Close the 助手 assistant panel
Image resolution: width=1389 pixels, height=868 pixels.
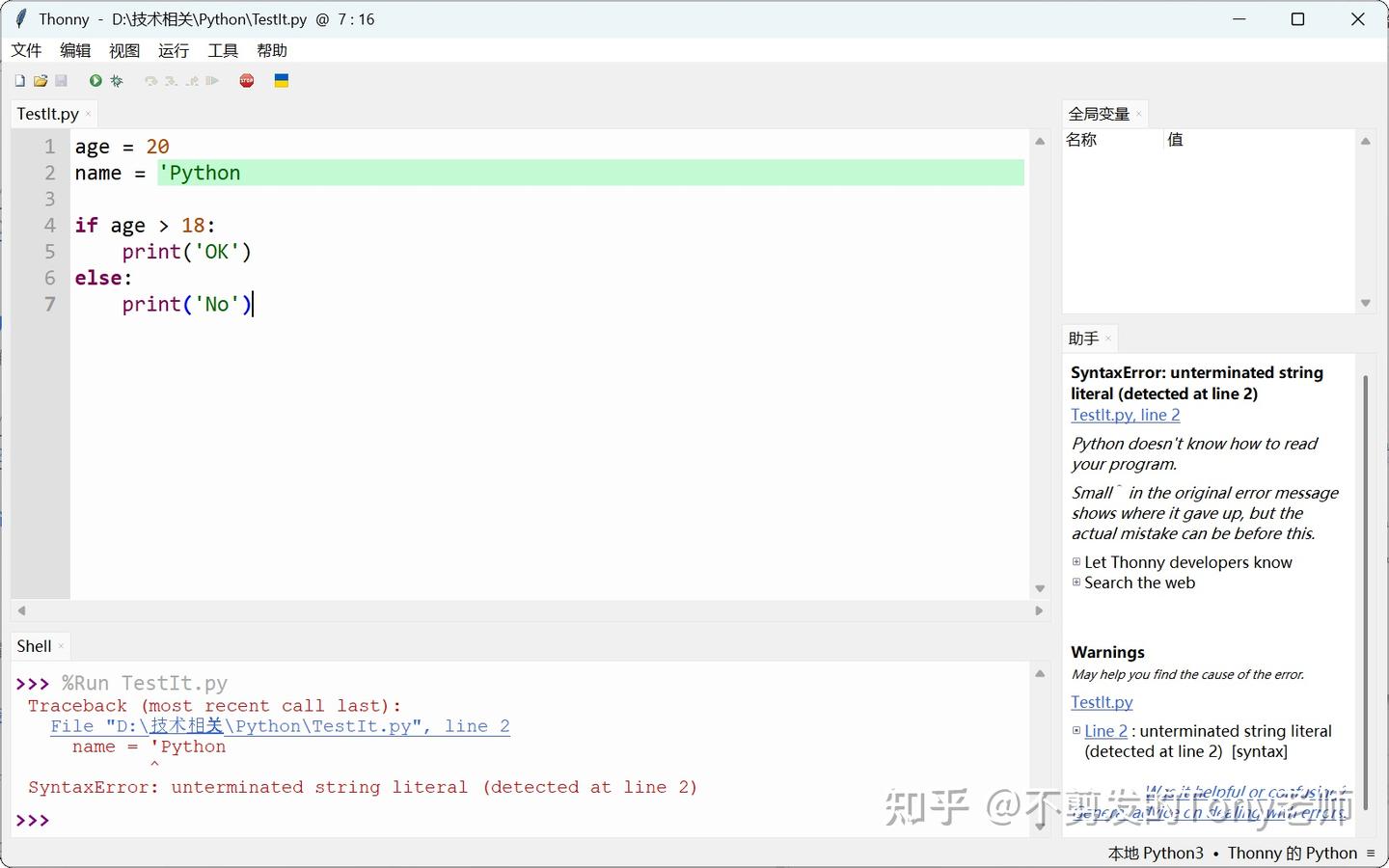(1108, 339)
